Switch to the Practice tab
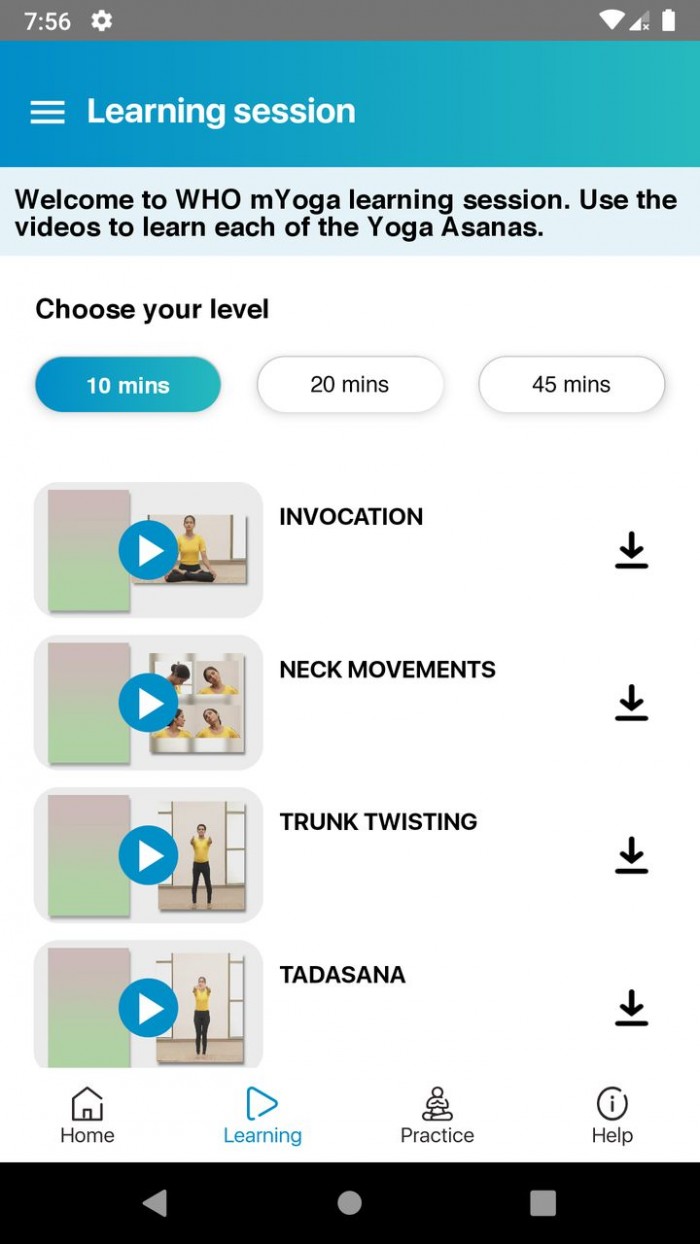 [x=437, y=1115]
